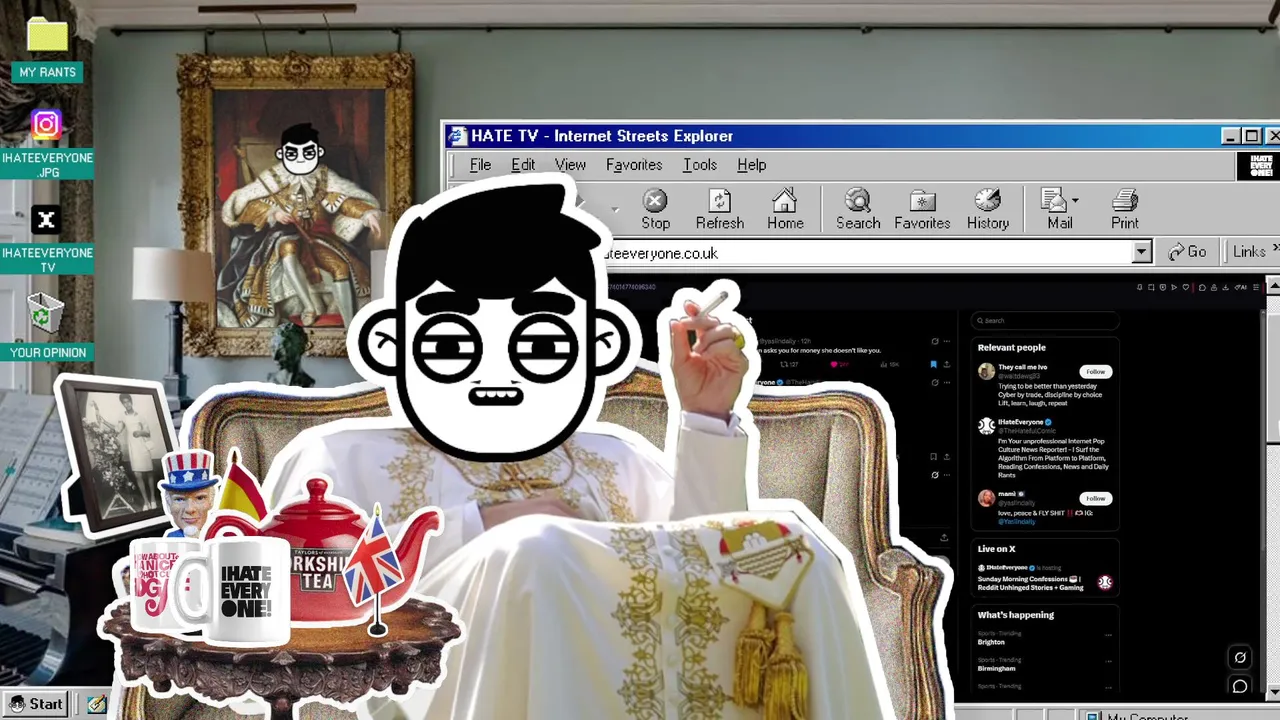1280x720 pixels.
Task: Refresh the page using the toolbar
Action: click(719, 210)
